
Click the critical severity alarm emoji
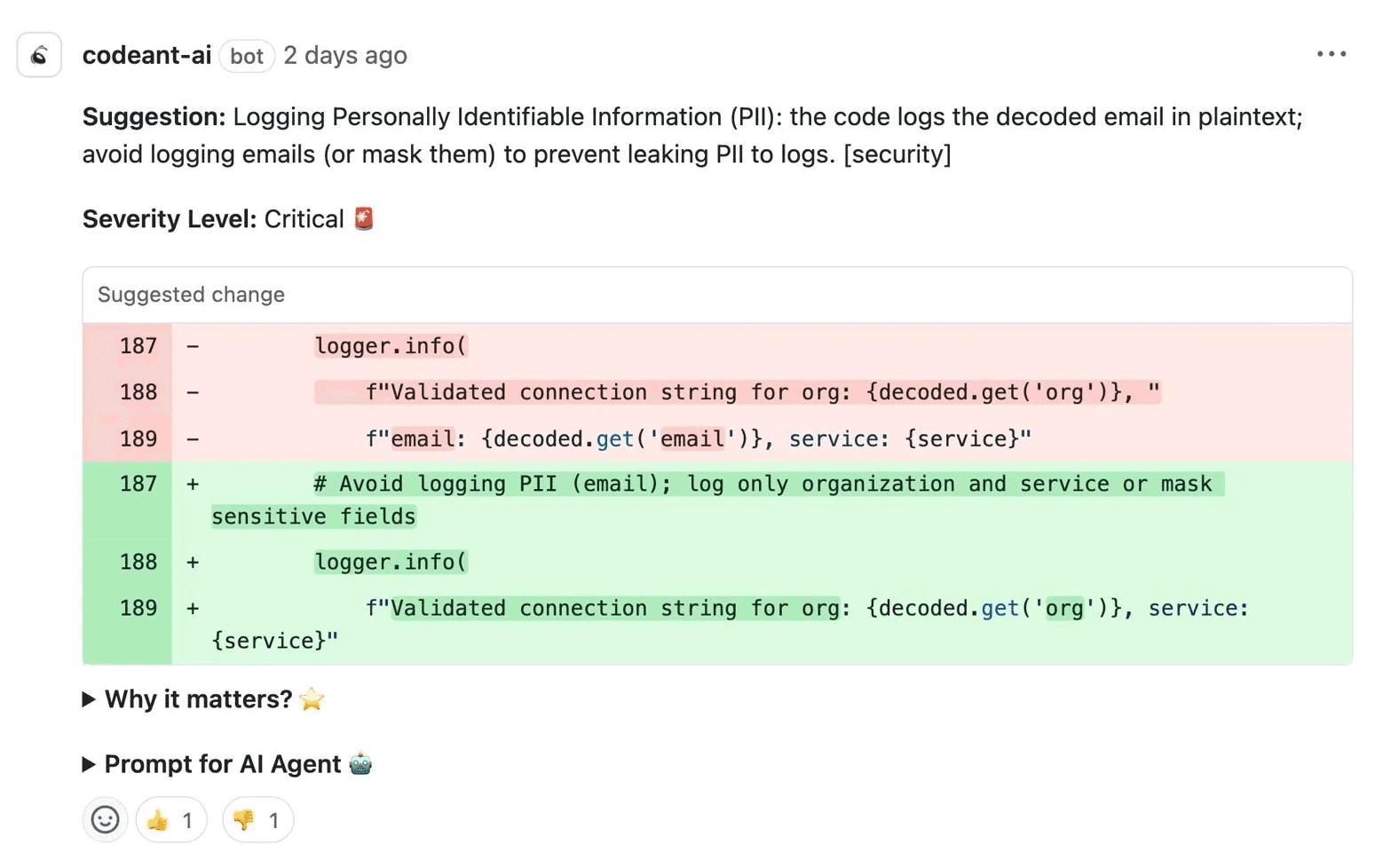tap(365, 218)
